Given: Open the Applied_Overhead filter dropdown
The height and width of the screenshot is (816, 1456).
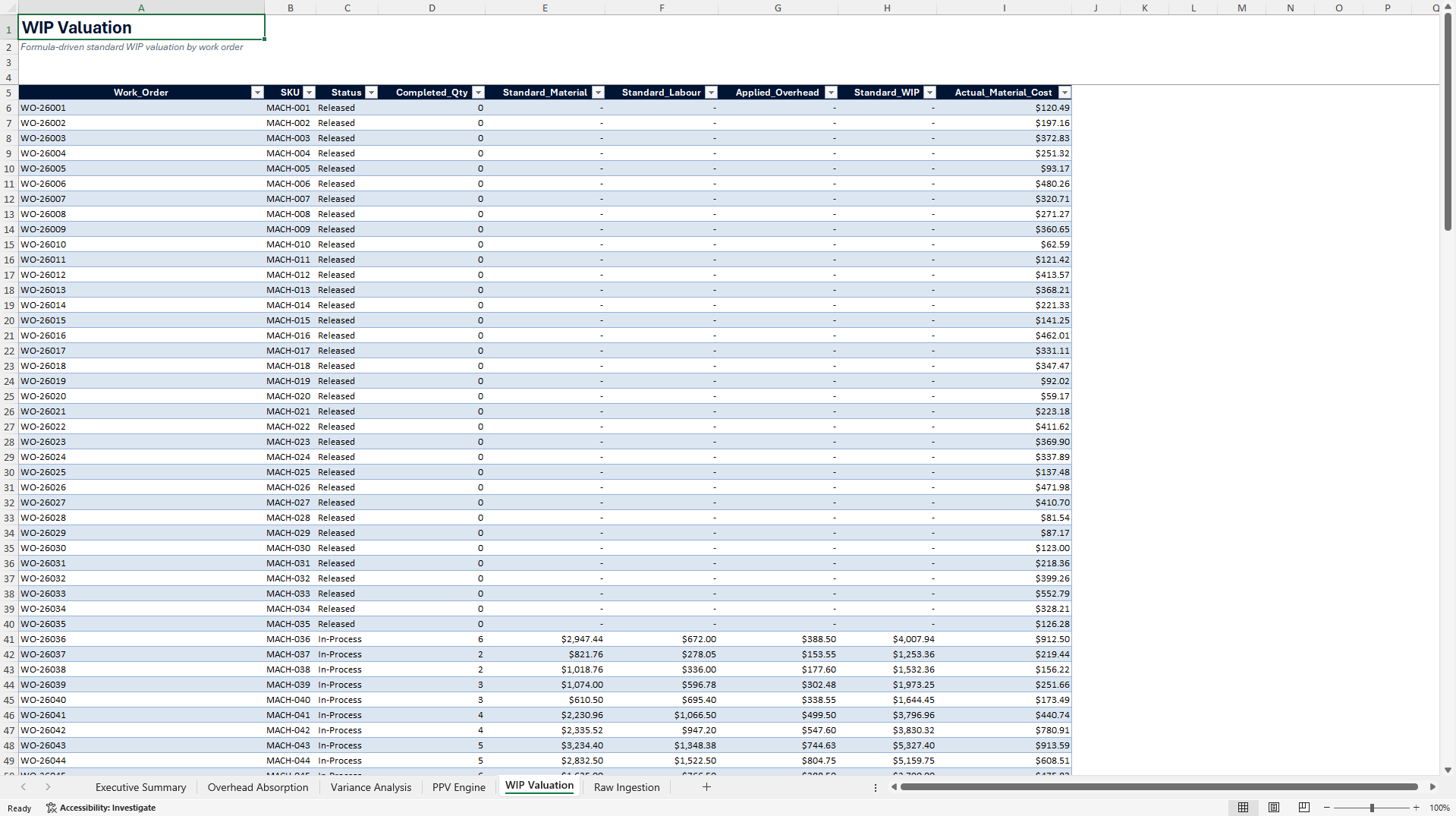Looking at the screenshot, I should [x=831, y=93].
